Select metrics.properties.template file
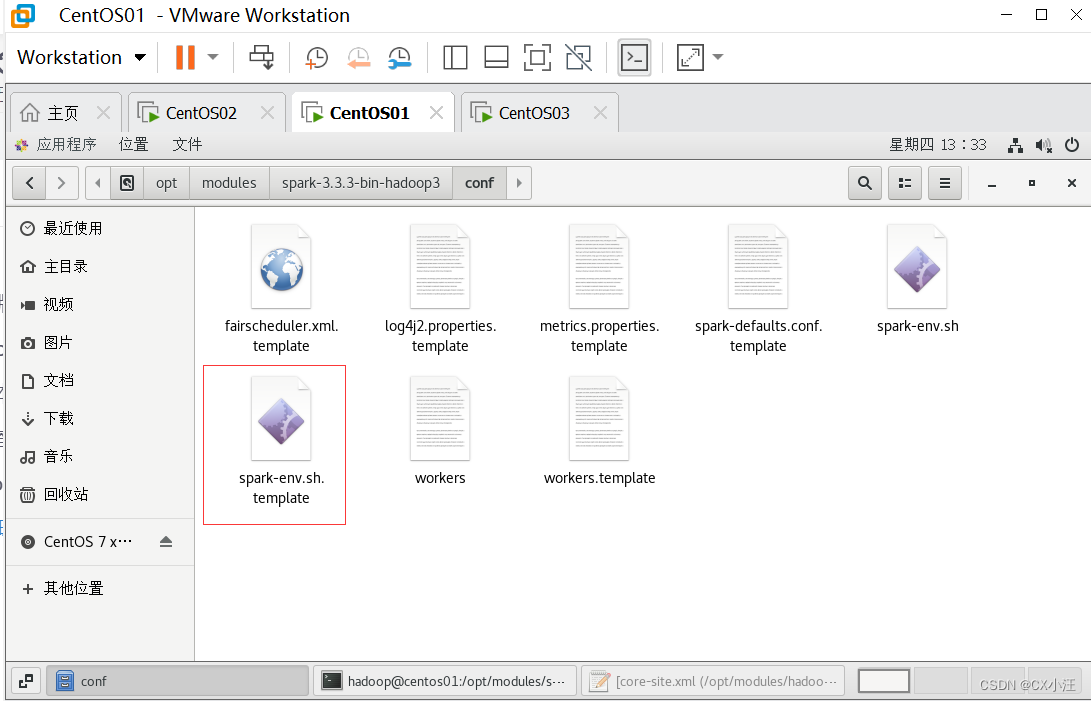Screen dimensions: 1091x701 point(599,289)
